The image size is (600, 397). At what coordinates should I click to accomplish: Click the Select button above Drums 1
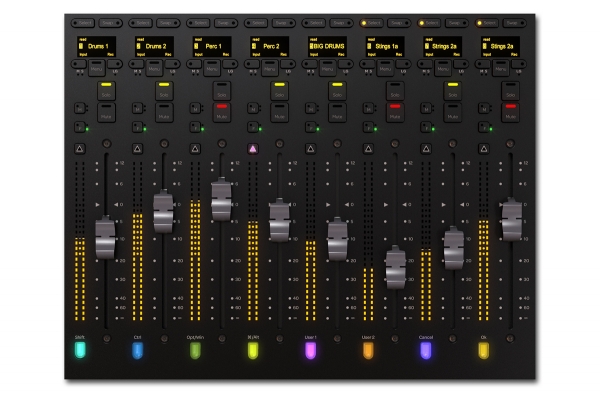(x=83, y=23)
